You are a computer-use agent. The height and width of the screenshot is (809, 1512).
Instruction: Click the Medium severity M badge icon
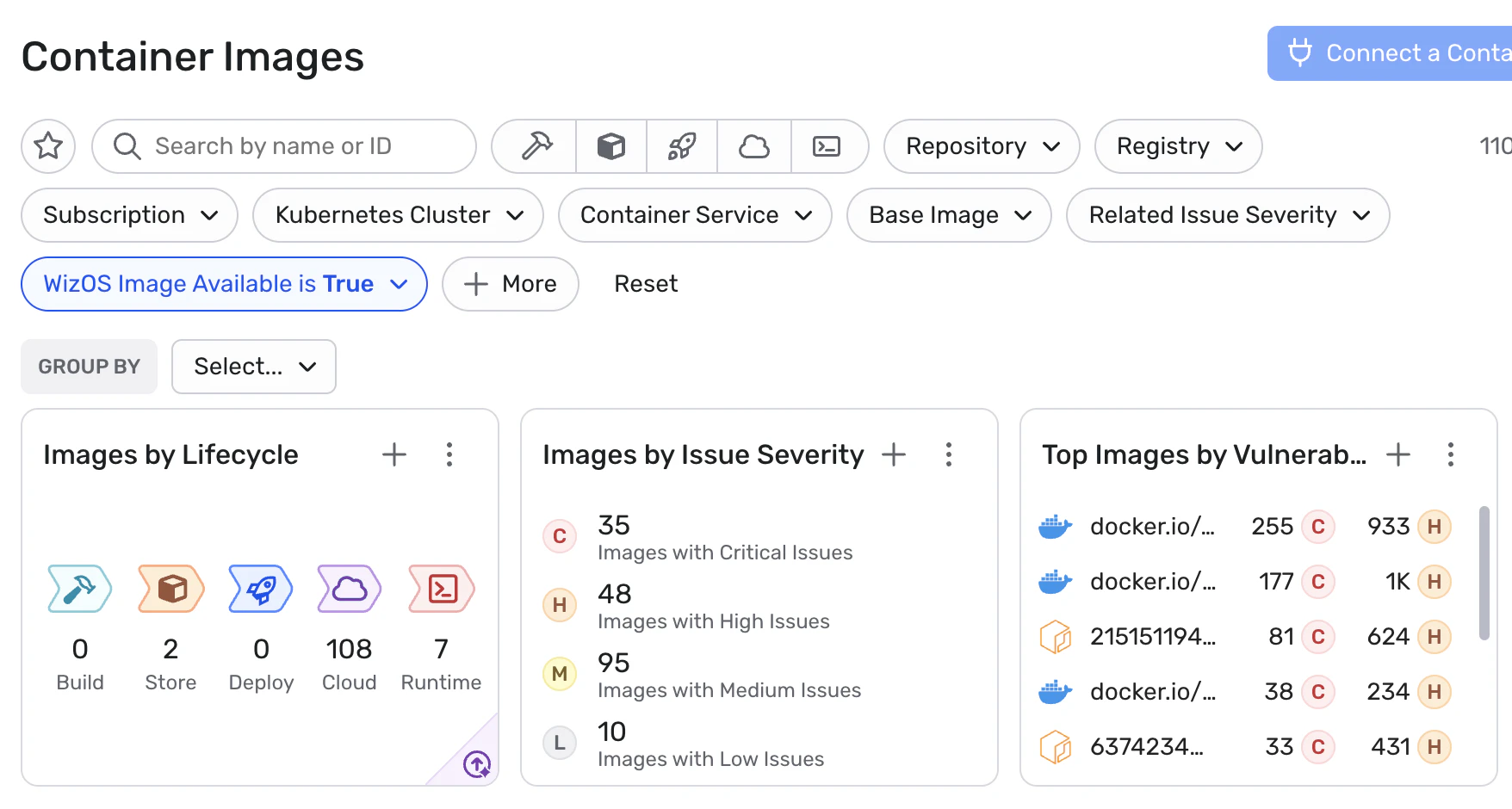pyautogui.click(x=560, y=674)
